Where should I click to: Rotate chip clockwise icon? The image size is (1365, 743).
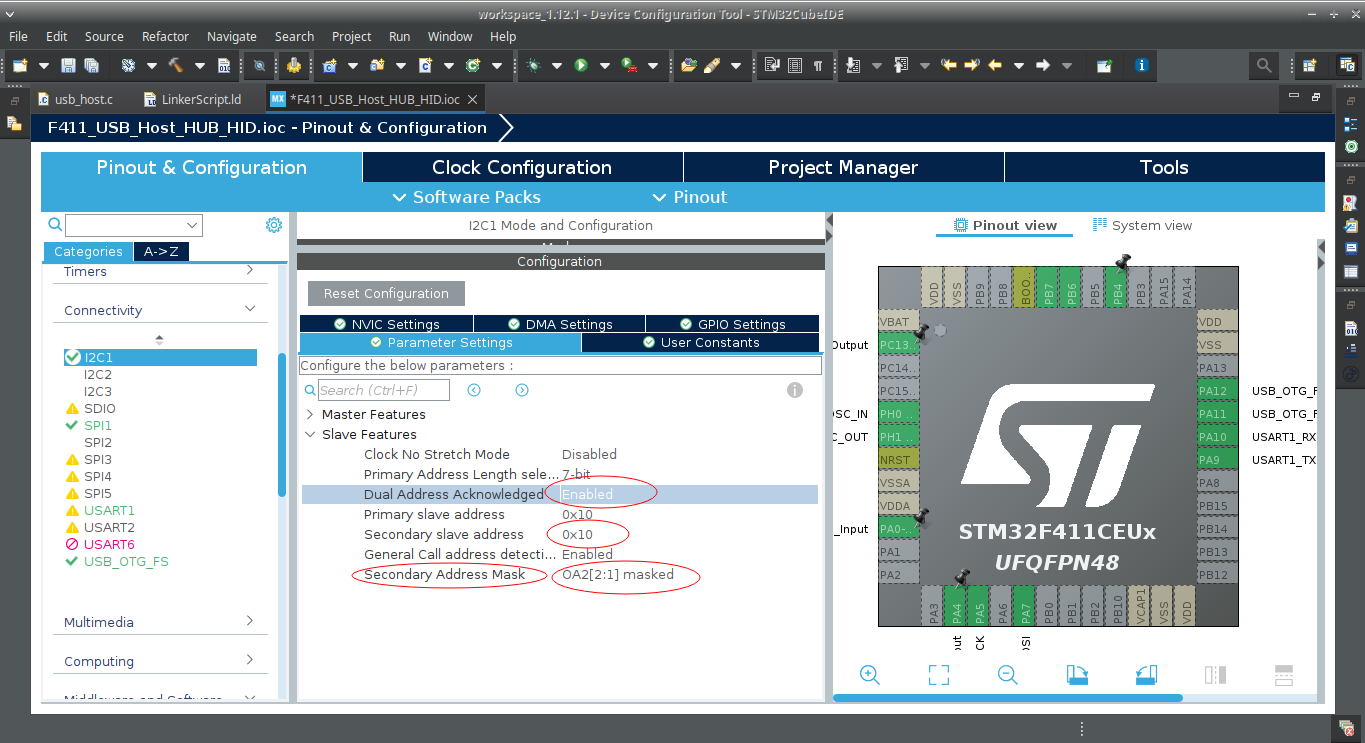pos(1077,675)
